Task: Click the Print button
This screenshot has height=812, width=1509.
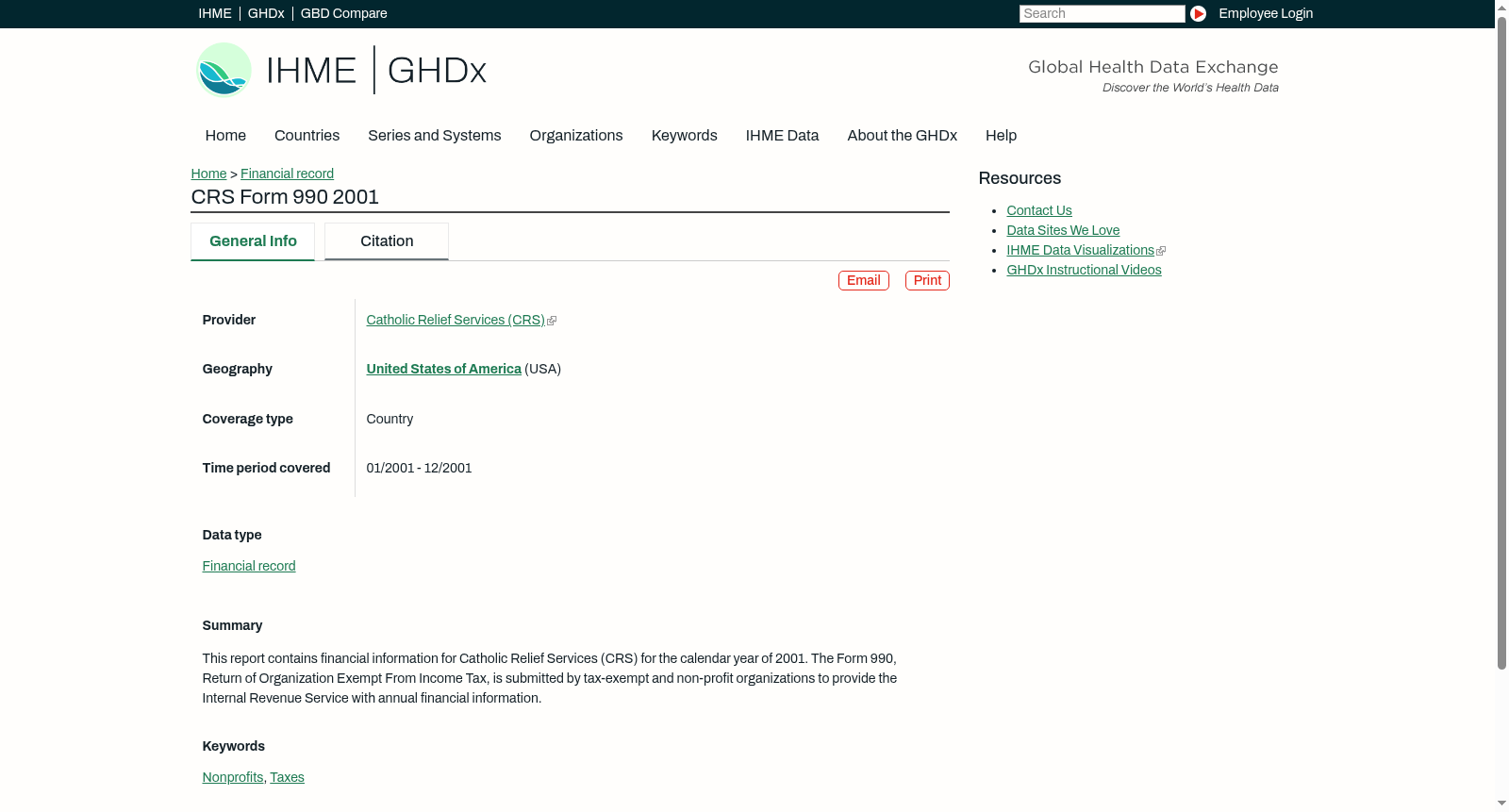Action: pyautogui.click(x=927, y=280)
